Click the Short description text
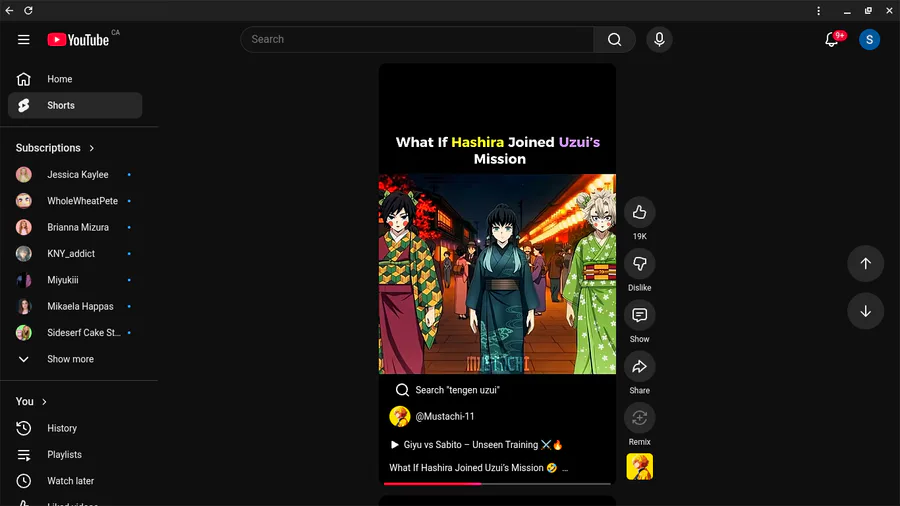Image resolution: width=900 pixels, height=506 pixels. coord(473,468)
